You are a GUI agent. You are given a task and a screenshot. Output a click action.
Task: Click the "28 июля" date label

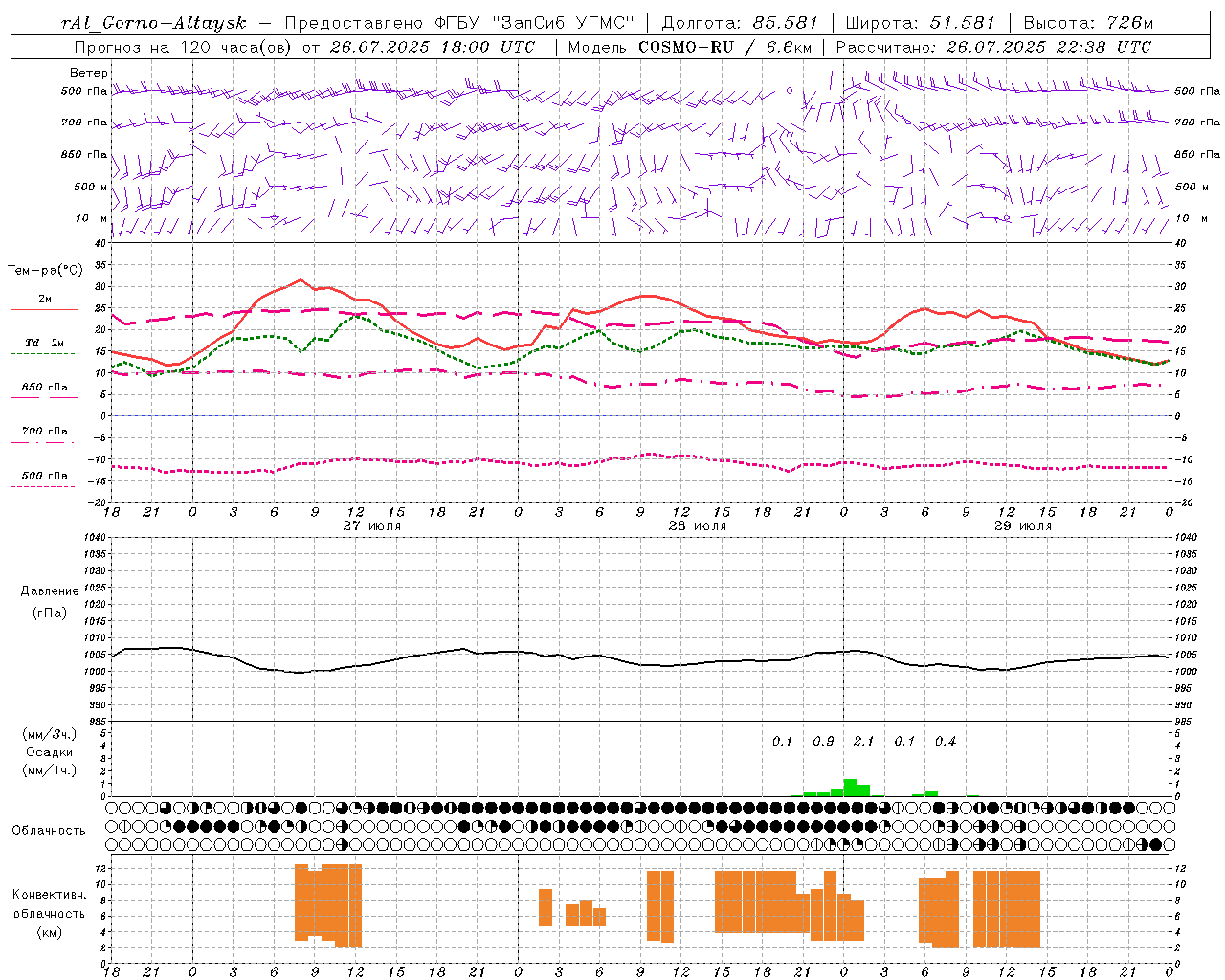[x=697, y=526]
